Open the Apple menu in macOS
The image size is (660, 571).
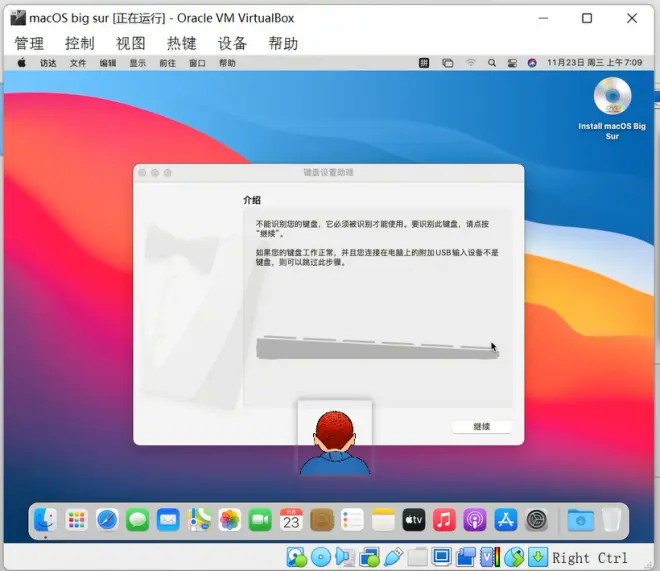click(21, 63)
